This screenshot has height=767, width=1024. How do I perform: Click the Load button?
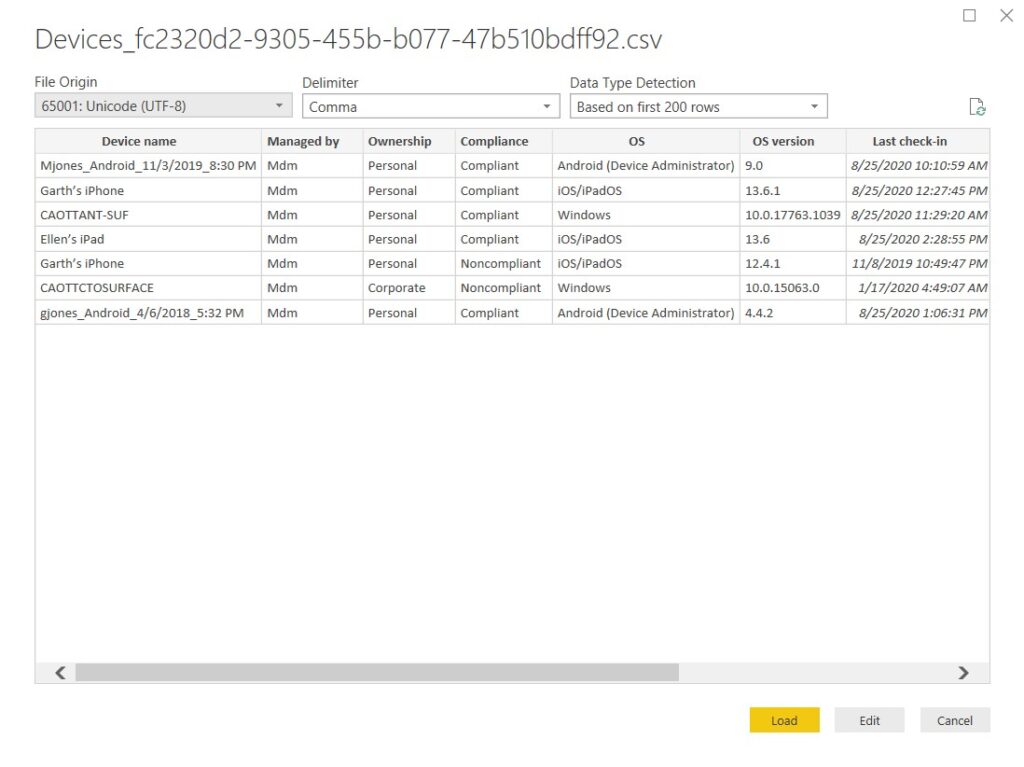tap(784, 720)
